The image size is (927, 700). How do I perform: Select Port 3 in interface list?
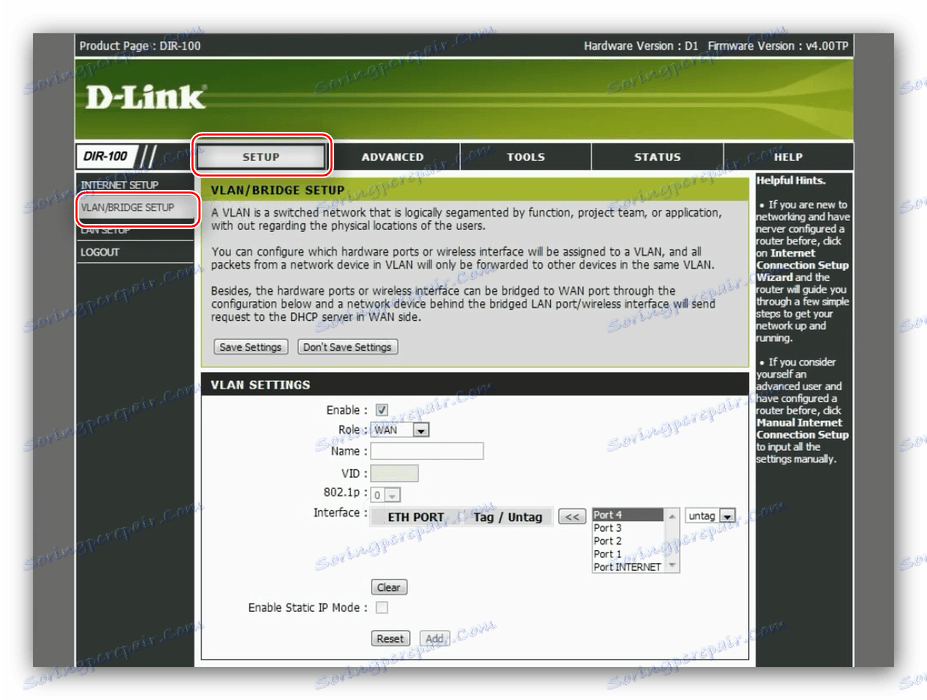(628, 528)
